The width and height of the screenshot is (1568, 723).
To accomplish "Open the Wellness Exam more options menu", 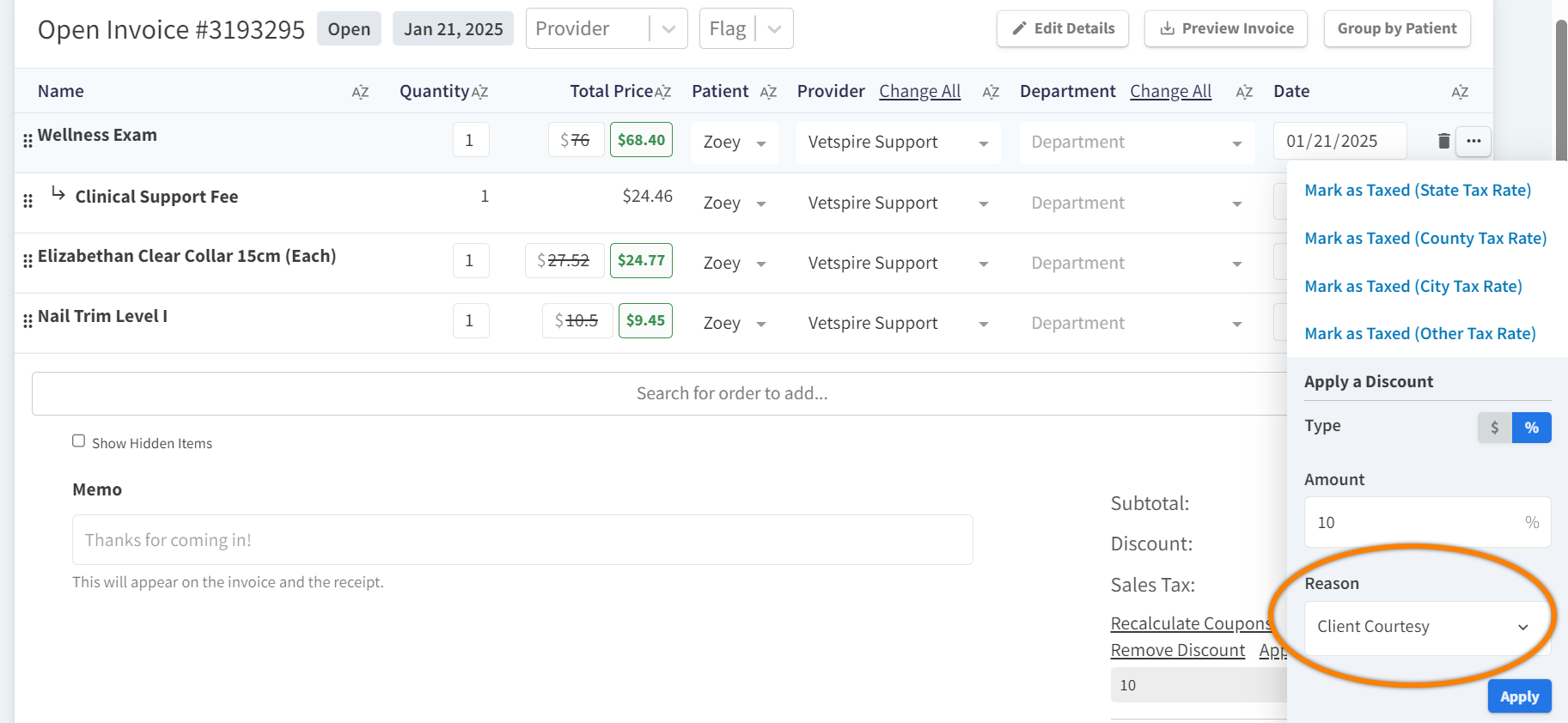I will pyautogui.click(x=1473, y=141).
